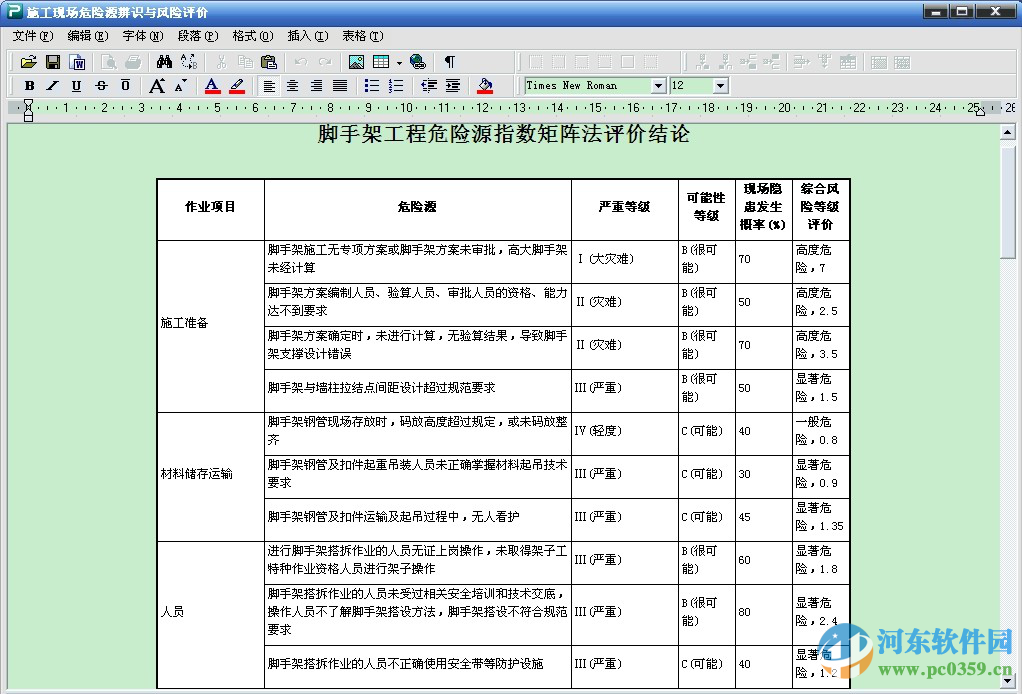The height and width of the screenshot is (694, 1022).
Task: Open the table icon's dropdown arrow
Action: [398, 61]
